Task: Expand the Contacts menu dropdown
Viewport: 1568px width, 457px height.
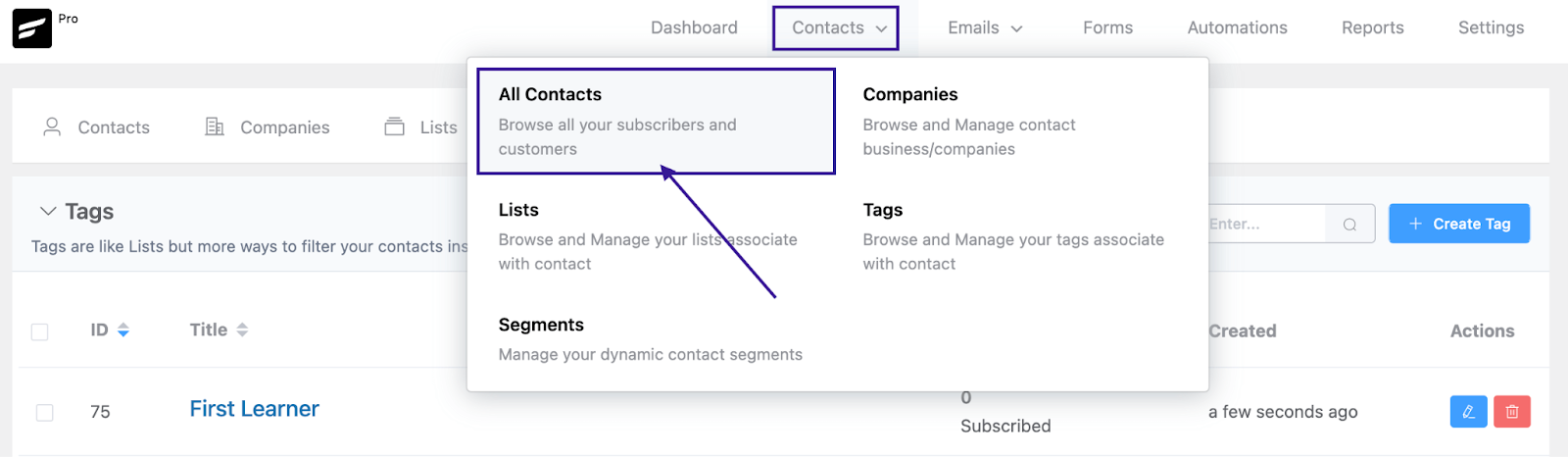Action: [836, 28]
